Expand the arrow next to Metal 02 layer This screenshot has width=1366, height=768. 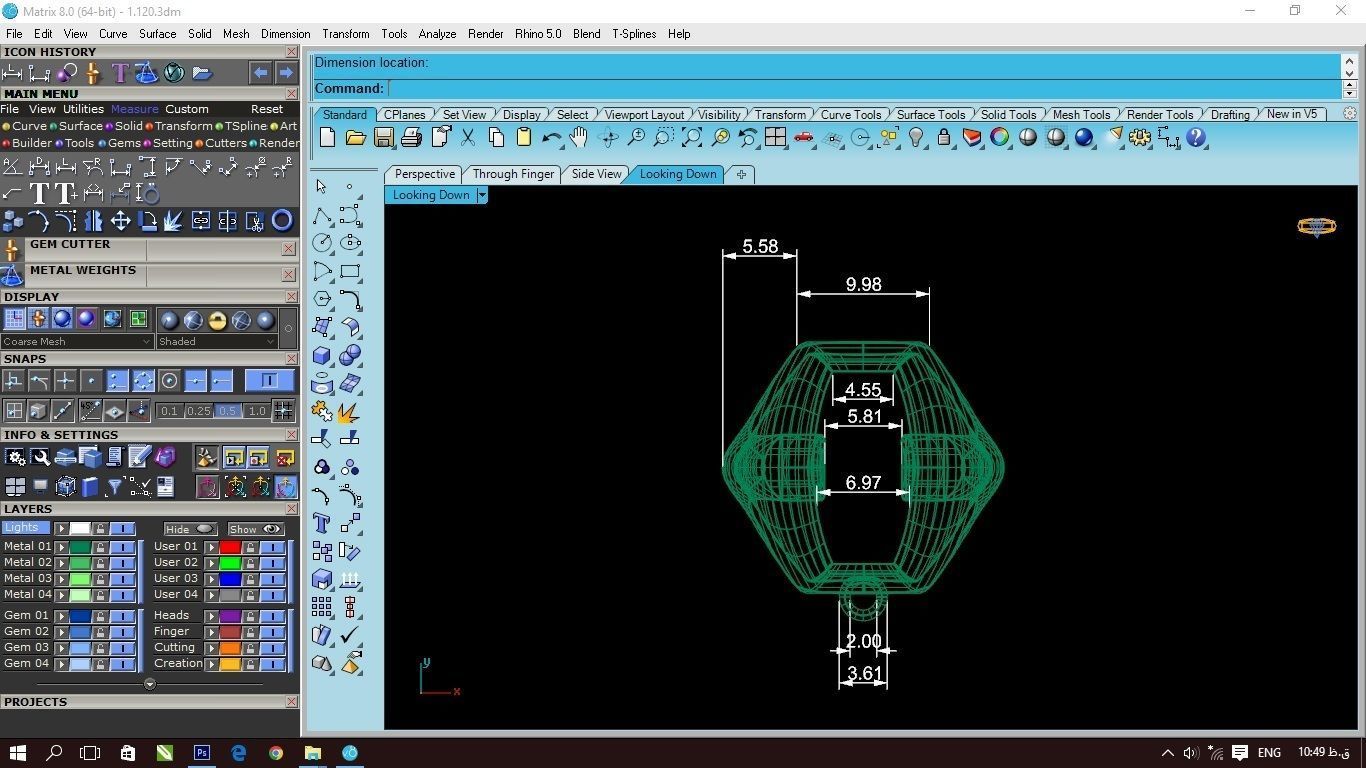point(61,563)
